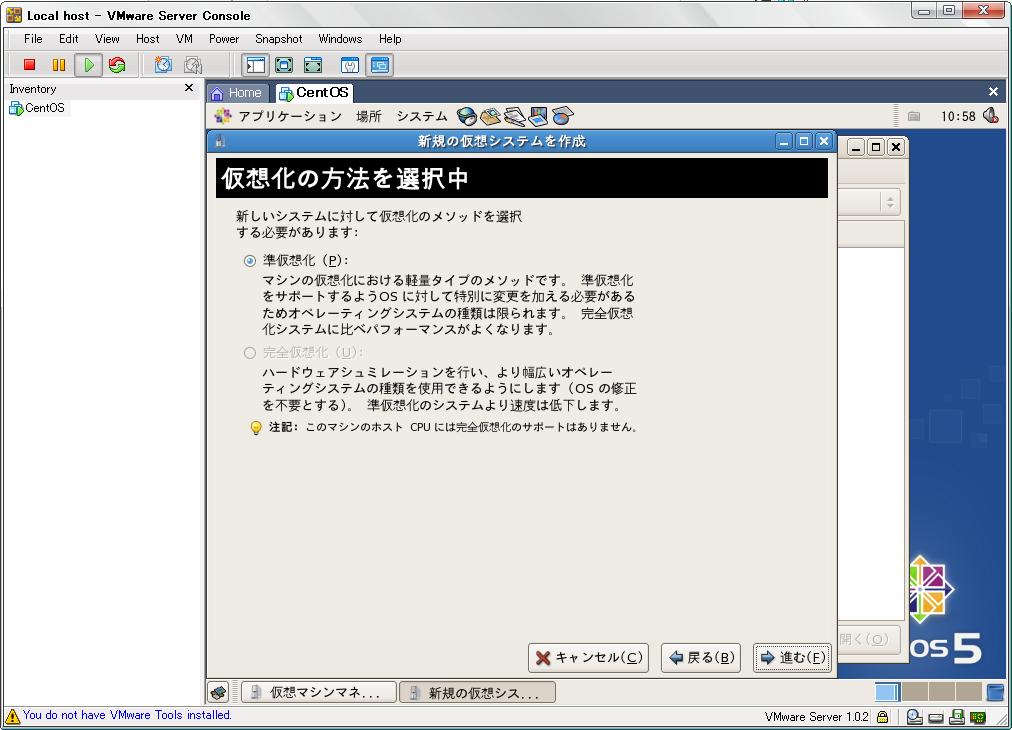Click the CD-ROM device status icon
The image size is (1012, 730).
pos(914,716)
